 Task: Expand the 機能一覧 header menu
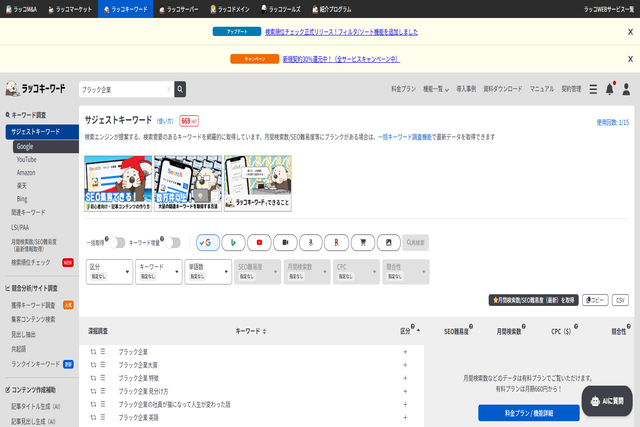[x=433, y=89]
